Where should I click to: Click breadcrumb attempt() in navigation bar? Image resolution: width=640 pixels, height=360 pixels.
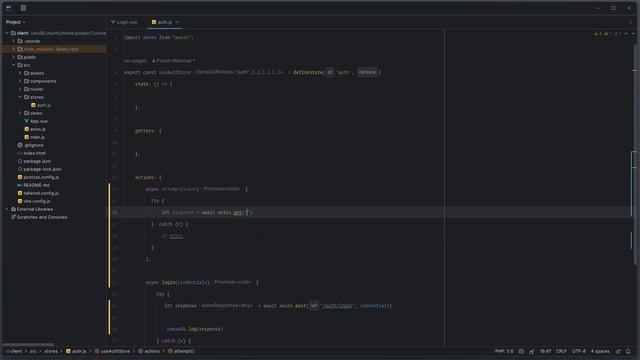tap(181, 351)
